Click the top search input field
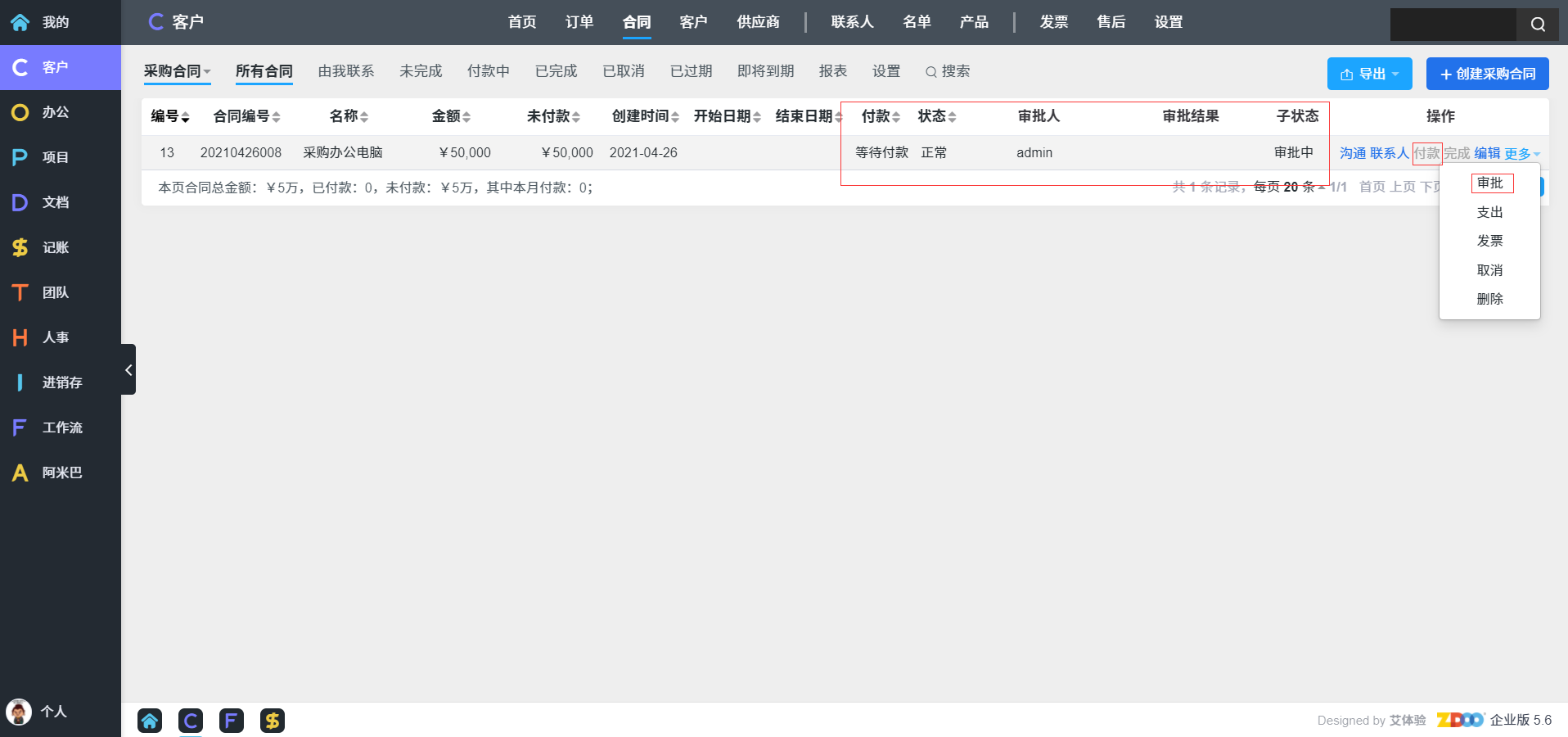This screenshot has width=1568, height=737. click(x=1453, y=25)
